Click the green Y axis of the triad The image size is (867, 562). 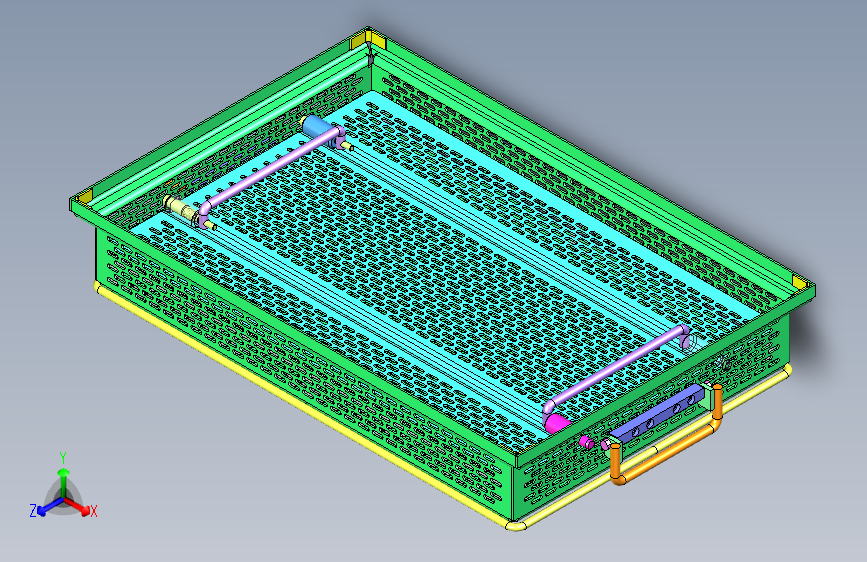(x=64, y=480)
